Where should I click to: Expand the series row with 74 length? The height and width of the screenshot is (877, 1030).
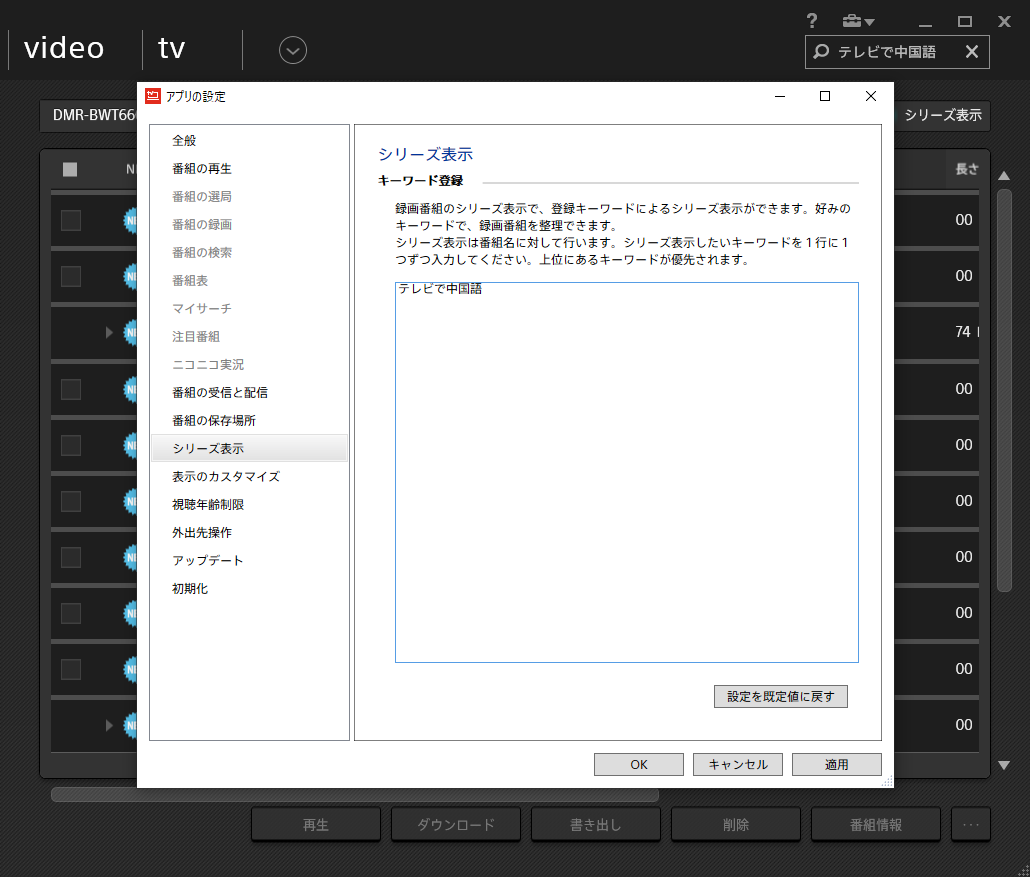coord(110,332)
